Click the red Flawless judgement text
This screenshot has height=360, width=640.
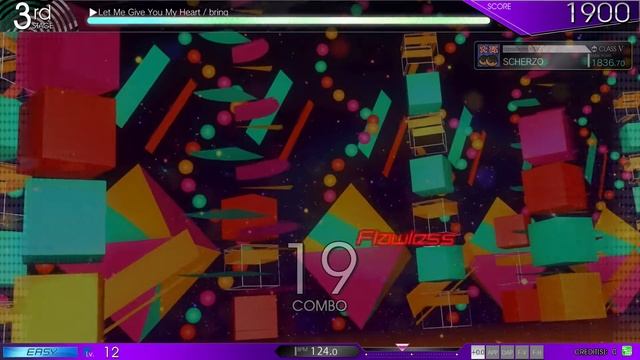point(405,238)
